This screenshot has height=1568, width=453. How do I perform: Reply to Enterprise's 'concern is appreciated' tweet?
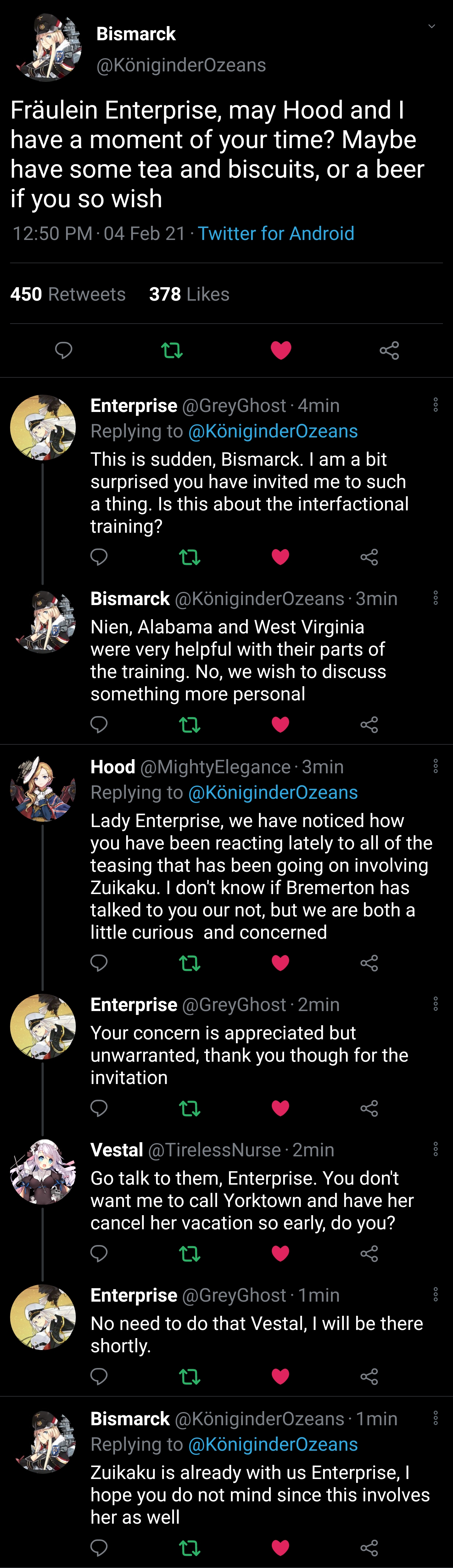[99, 1108]
